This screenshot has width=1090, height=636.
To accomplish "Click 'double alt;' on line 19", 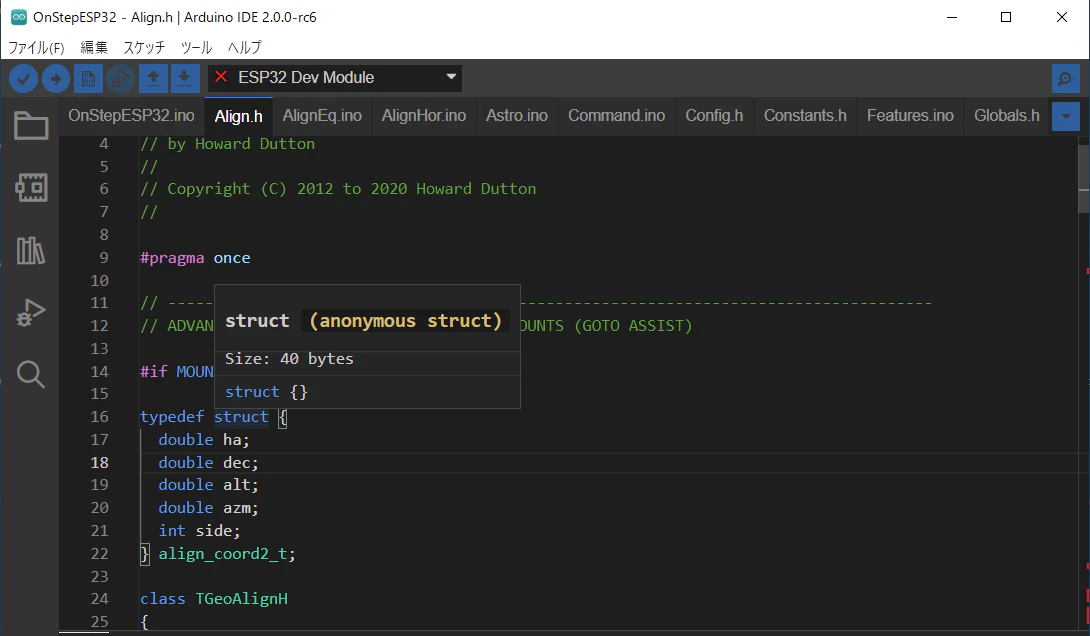I will coord(209,485).
